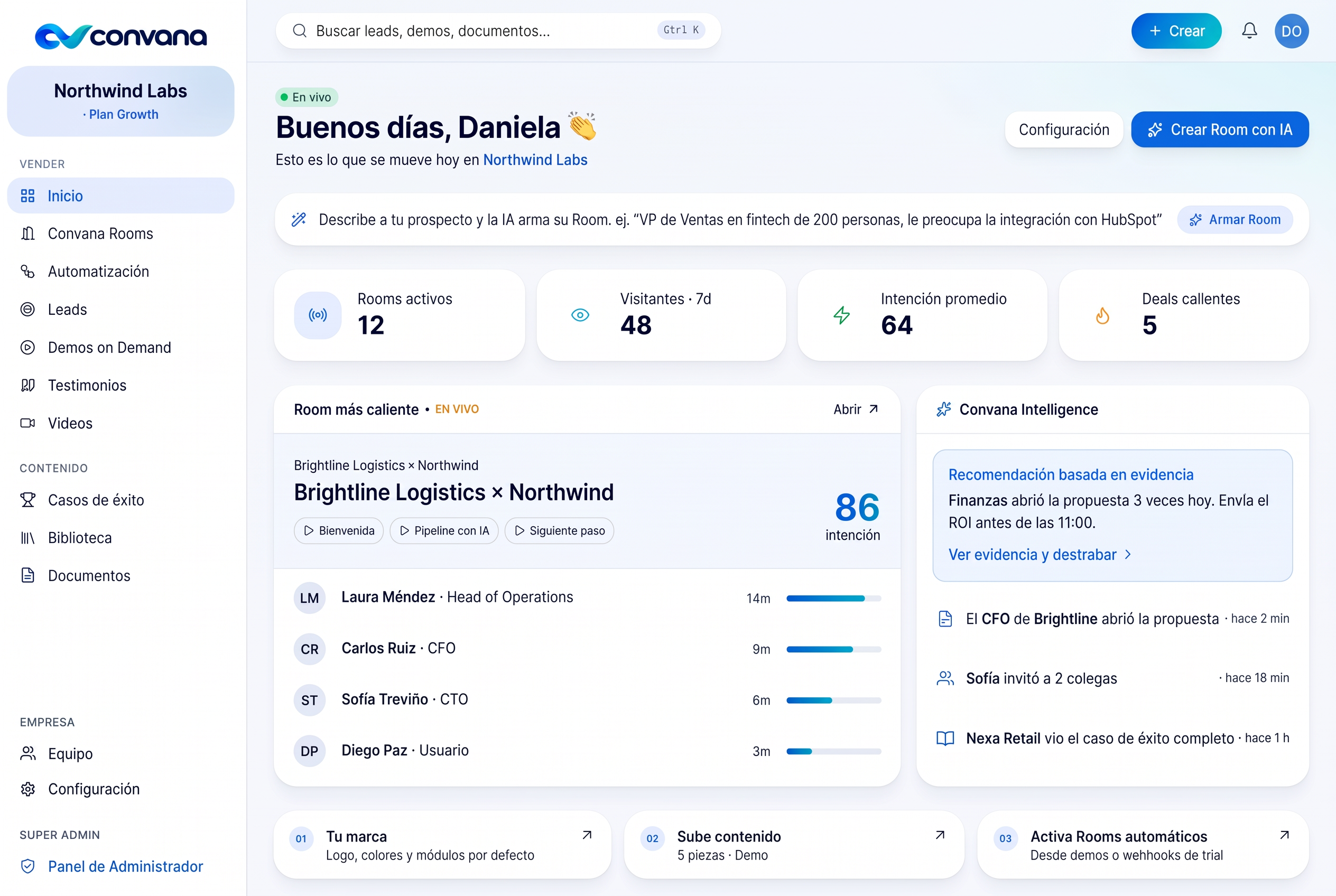Play the Pipeline con IA chip
This screenshot has width=1336, height=896.
(x=443, y=531)
